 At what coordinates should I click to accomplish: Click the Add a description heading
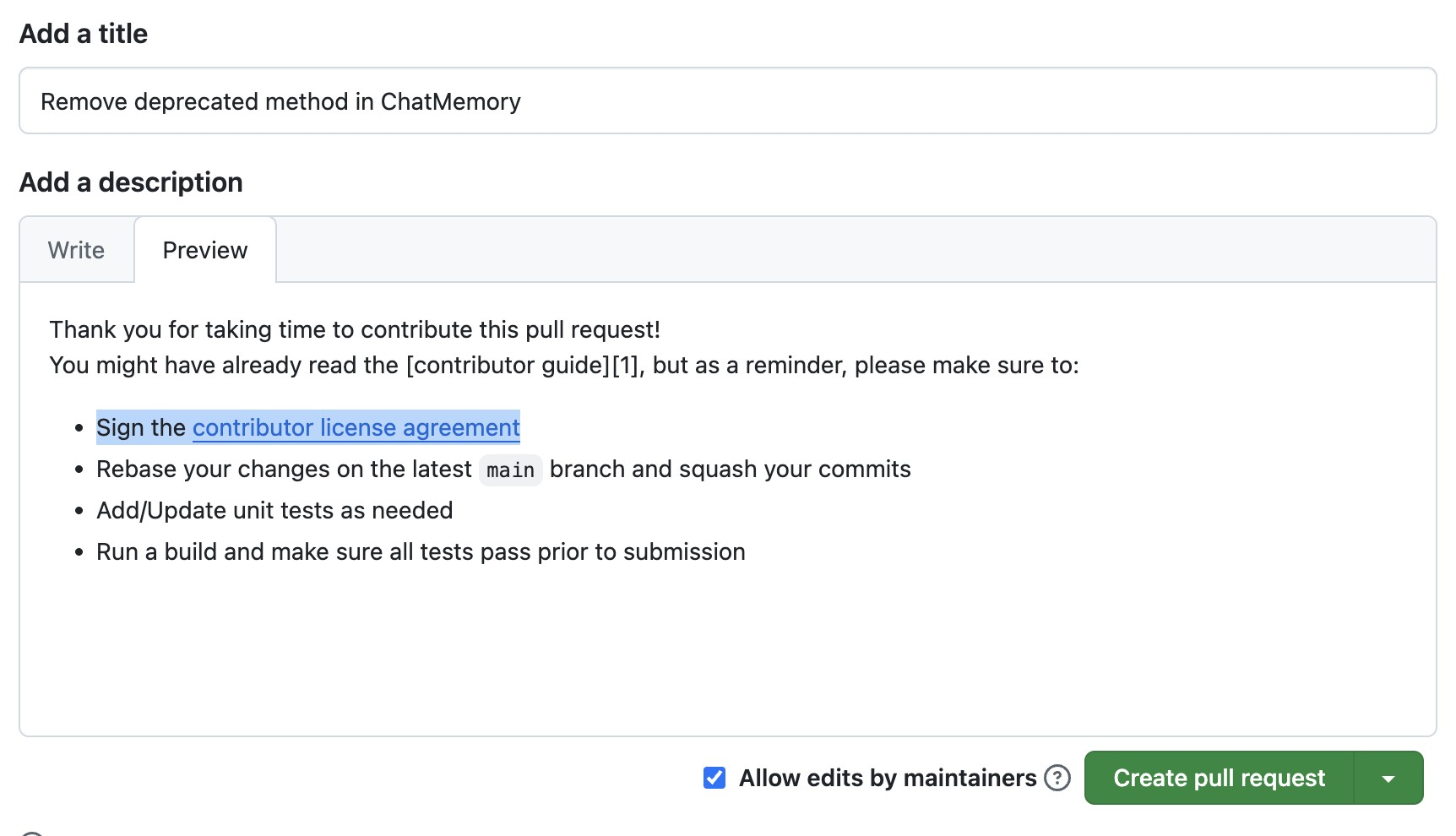pos(131,182)
